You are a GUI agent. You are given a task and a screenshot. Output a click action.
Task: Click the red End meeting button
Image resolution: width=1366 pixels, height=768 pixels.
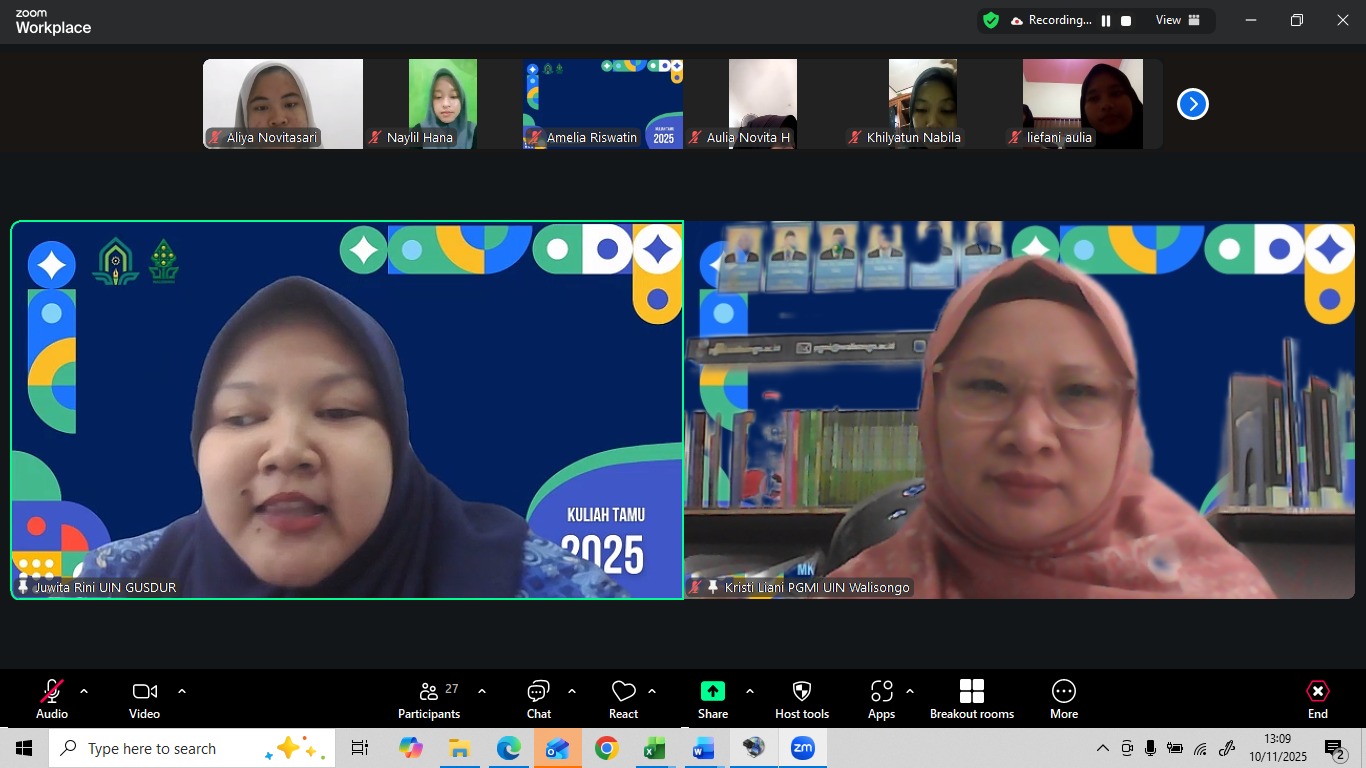coord(1317,698)
